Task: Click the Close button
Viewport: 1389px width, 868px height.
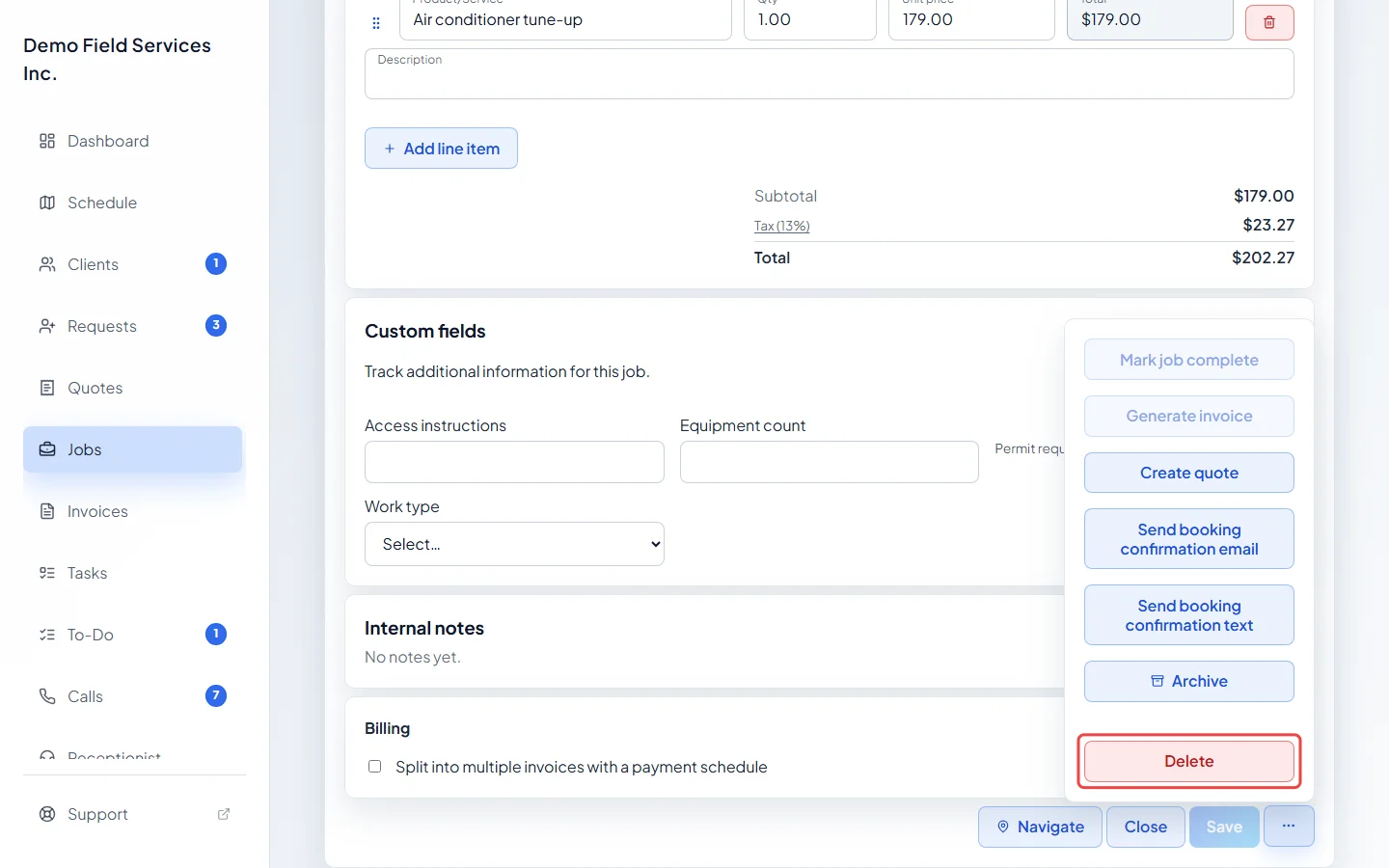Action: pos(1146,827)
